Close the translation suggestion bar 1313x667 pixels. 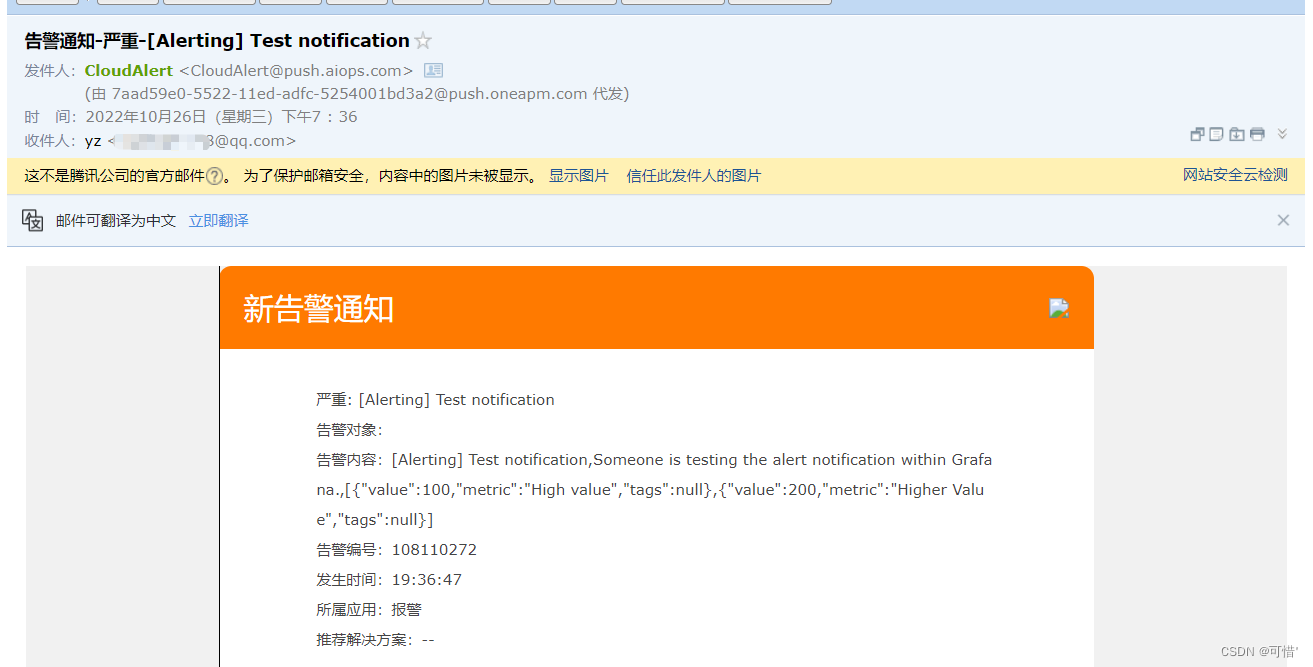1283,220
